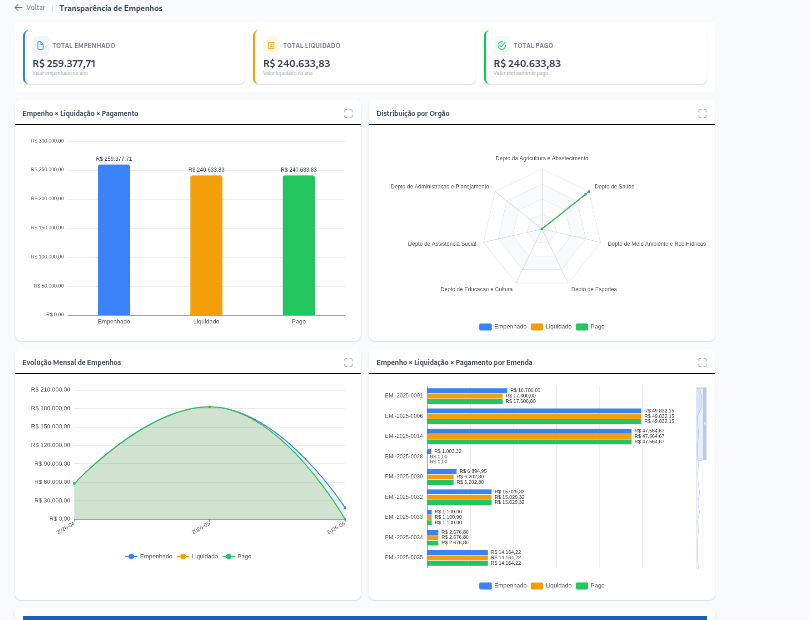This screenshot has height=620, width=809.
Task: Toggle Liquidado in the Emenda chart legend
Action: (x=552, y=586)
